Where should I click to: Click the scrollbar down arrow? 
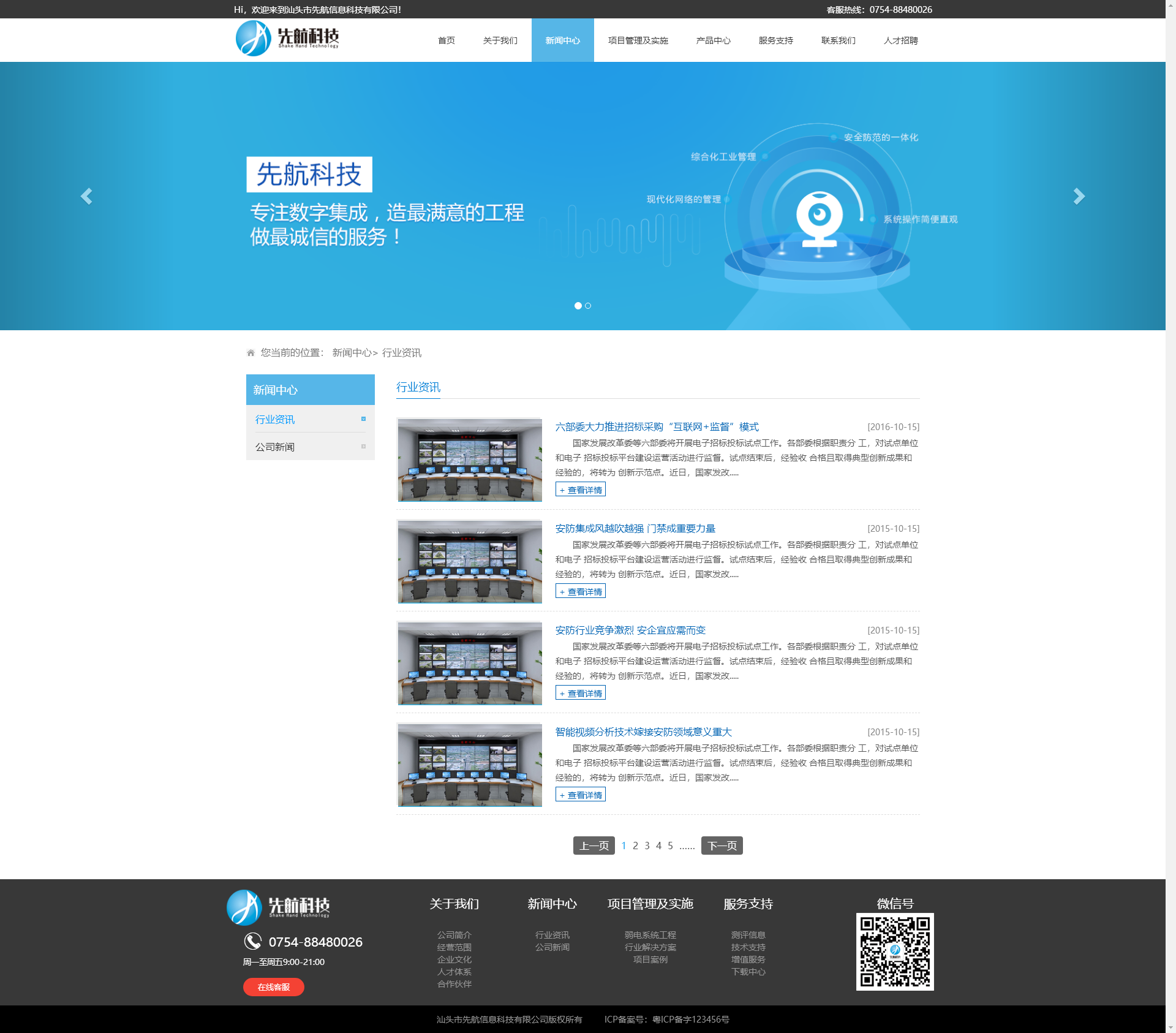[x=1170, y=1027]
